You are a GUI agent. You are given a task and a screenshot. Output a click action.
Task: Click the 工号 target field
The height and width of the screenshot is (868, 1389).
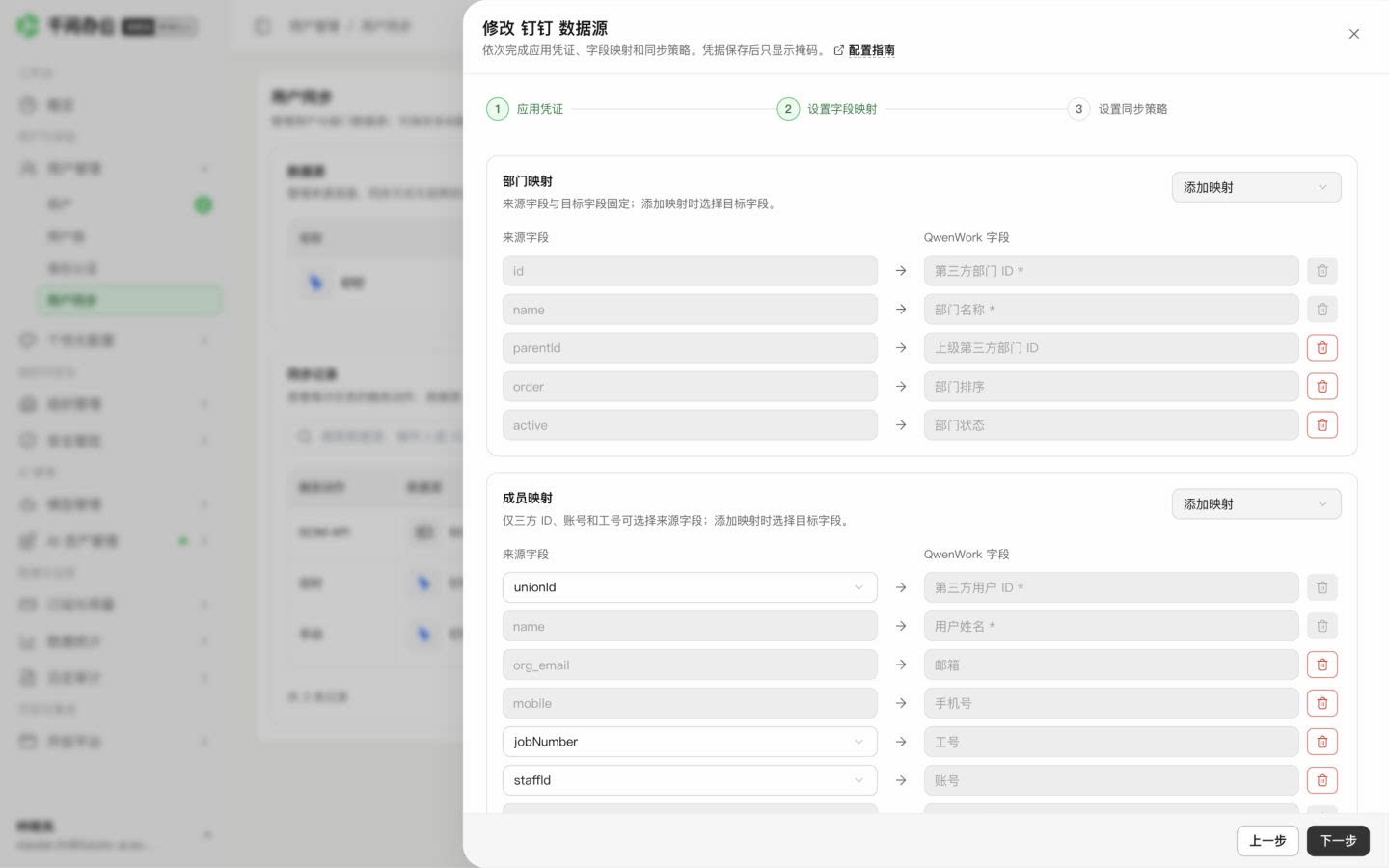click(1111, 742)
